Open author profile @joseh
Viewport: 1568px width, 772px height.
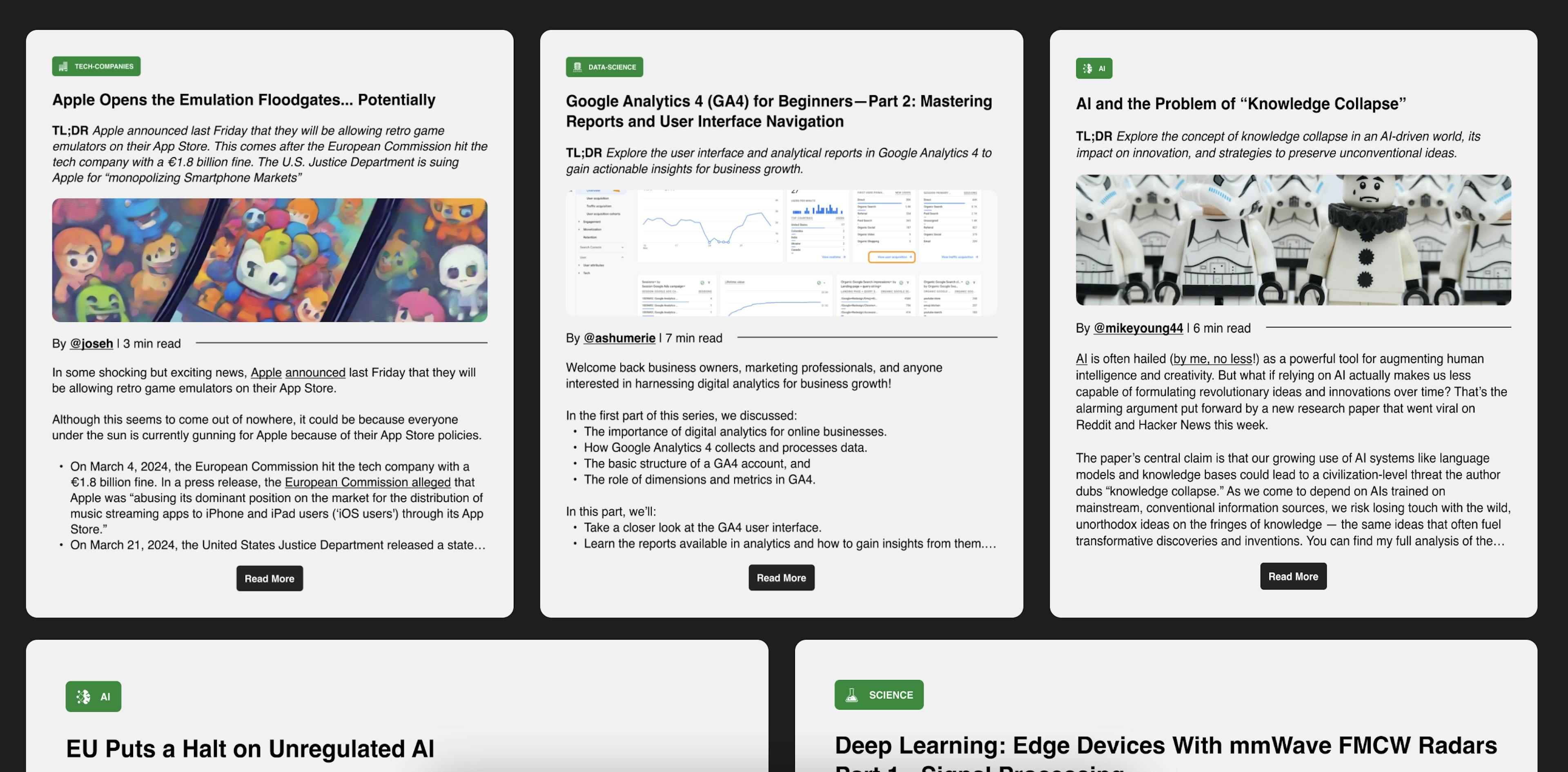(91, 344)
